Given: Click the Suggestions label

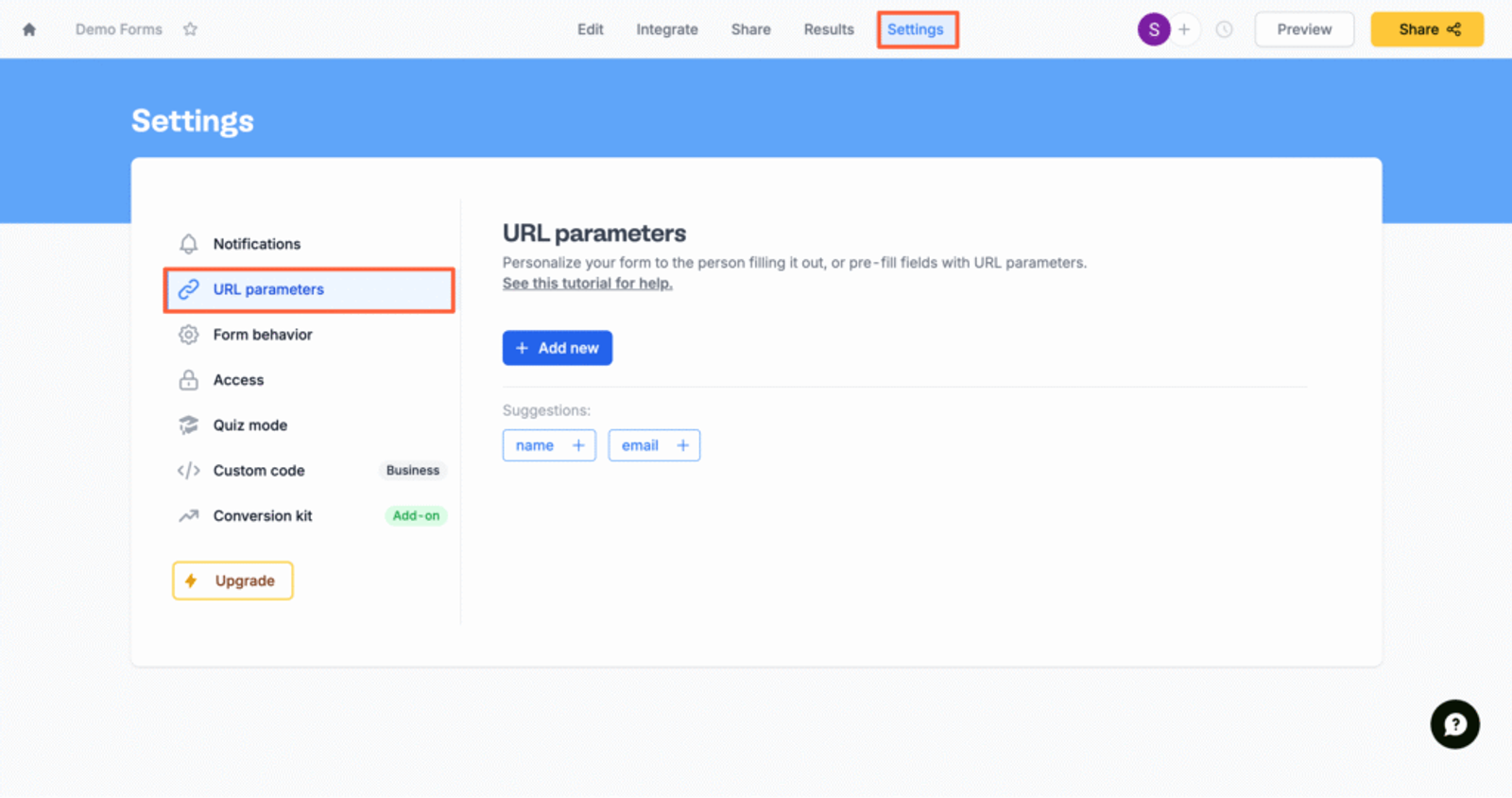Looking at the screenshot, I should pos(546,410).
